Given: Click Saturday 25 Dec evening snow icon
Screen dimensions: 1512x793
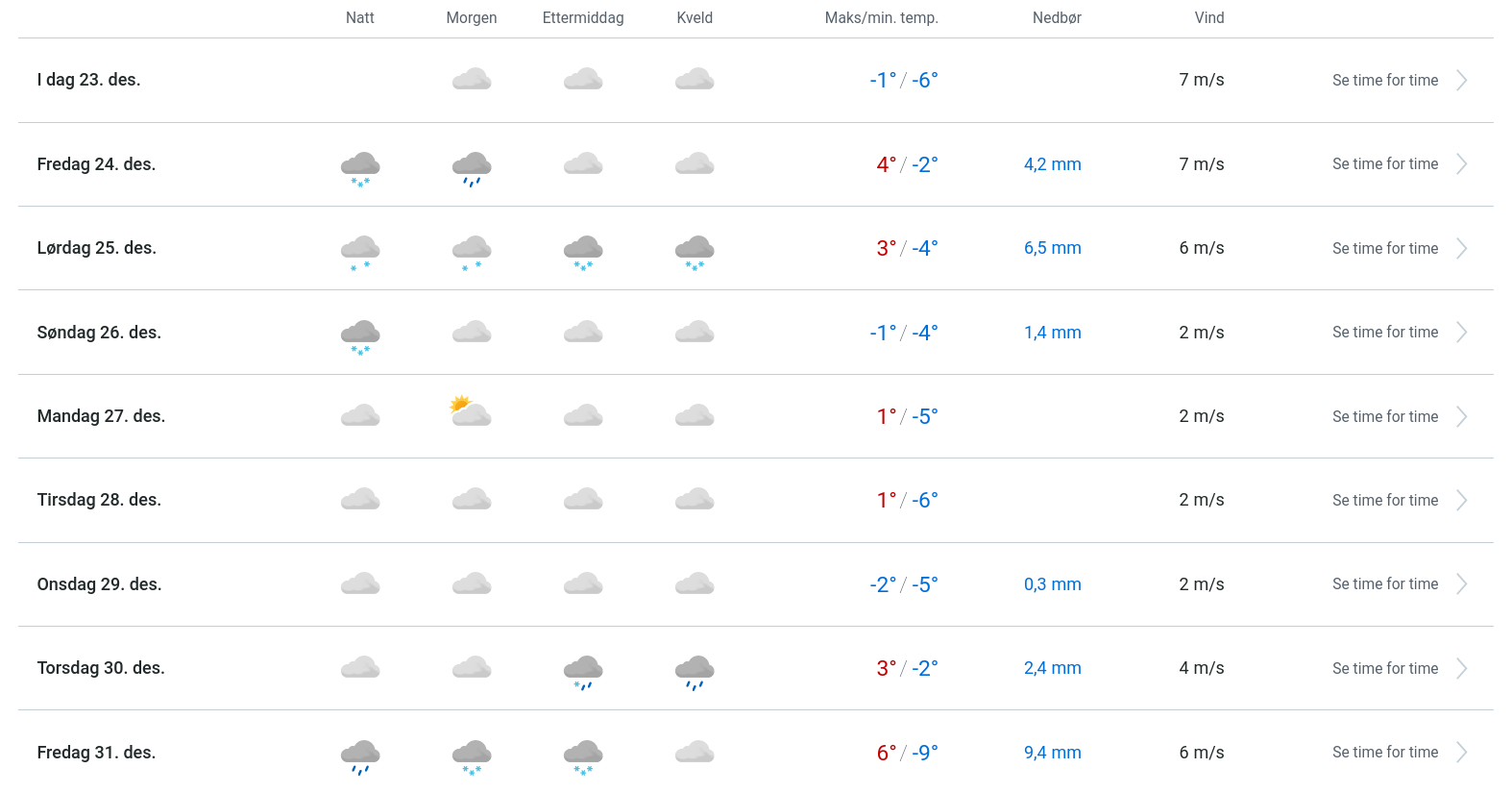Looking at the screenshot, I should 695,251.
